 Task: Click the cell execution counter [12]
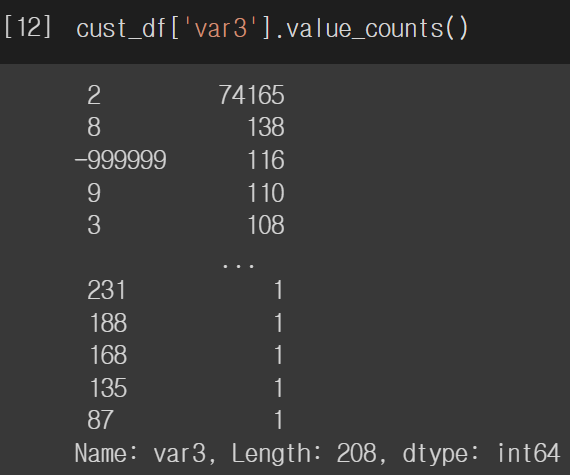tap(28, 27)
